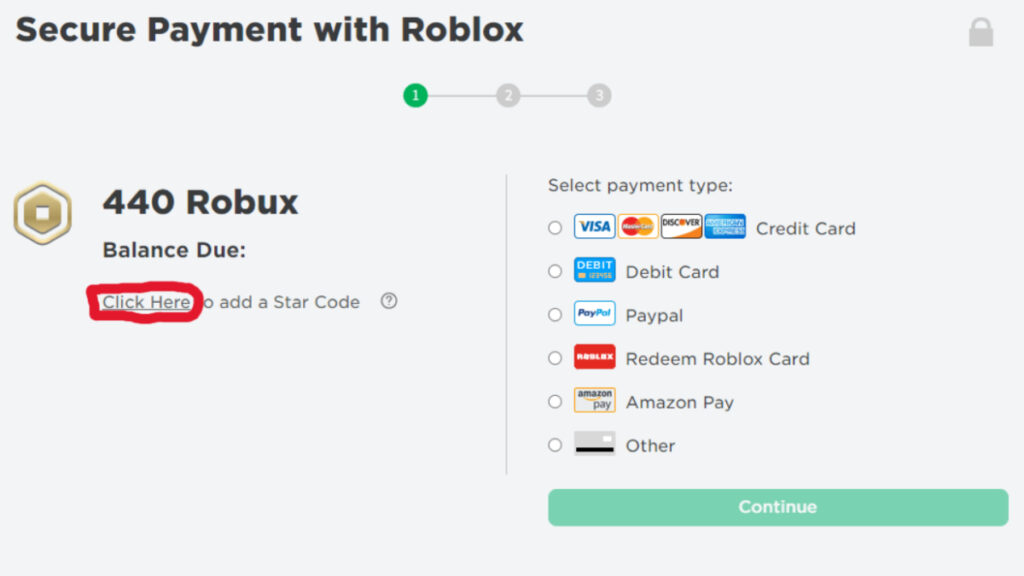Click the Amazon Pay icon
The image size is (1024, 576).
(595, 401)
